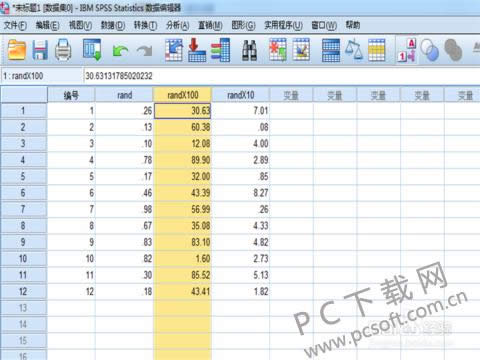Click the binoculars Find icon
The width and height of the screenshot is (480, 360).
(x=249, y=50)
